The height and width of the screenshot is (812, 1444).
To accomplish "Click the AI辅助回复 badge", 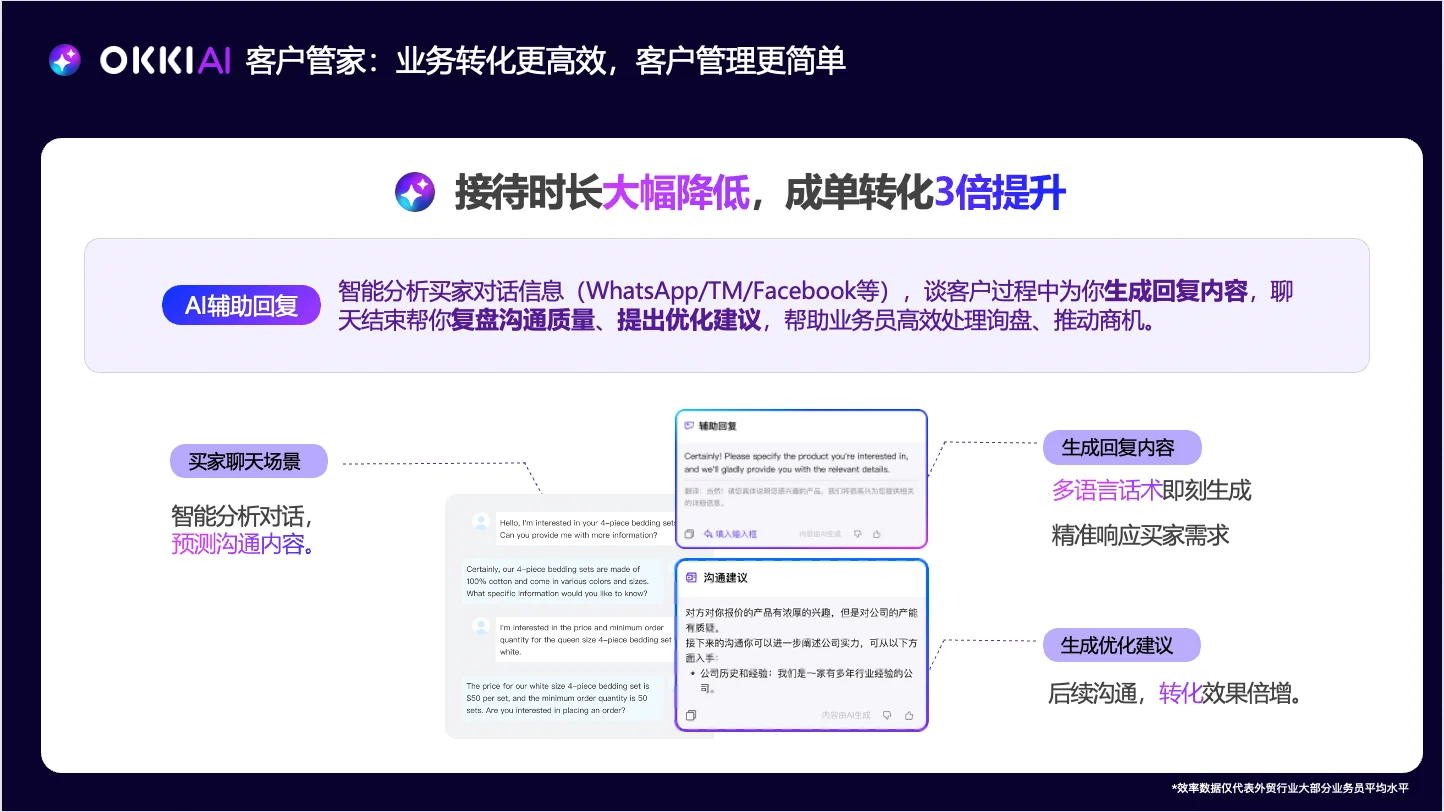I will (240, 305).
